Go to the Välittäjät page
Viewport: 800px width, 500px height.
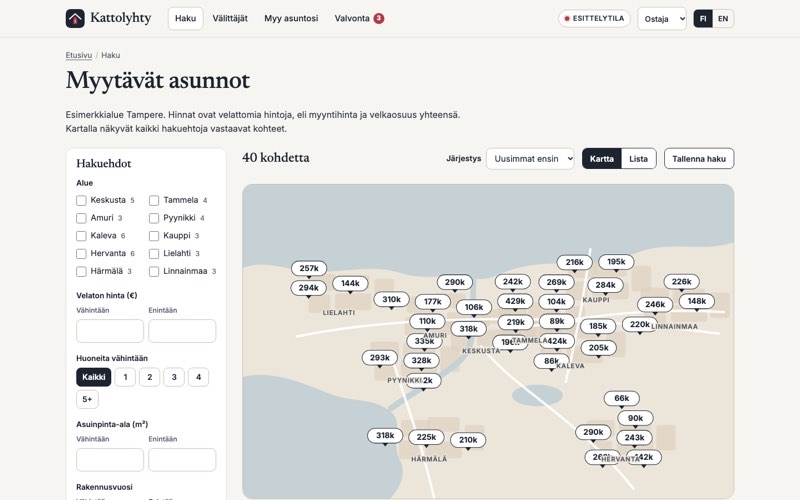pyautogui.click(x=230, y=18)
